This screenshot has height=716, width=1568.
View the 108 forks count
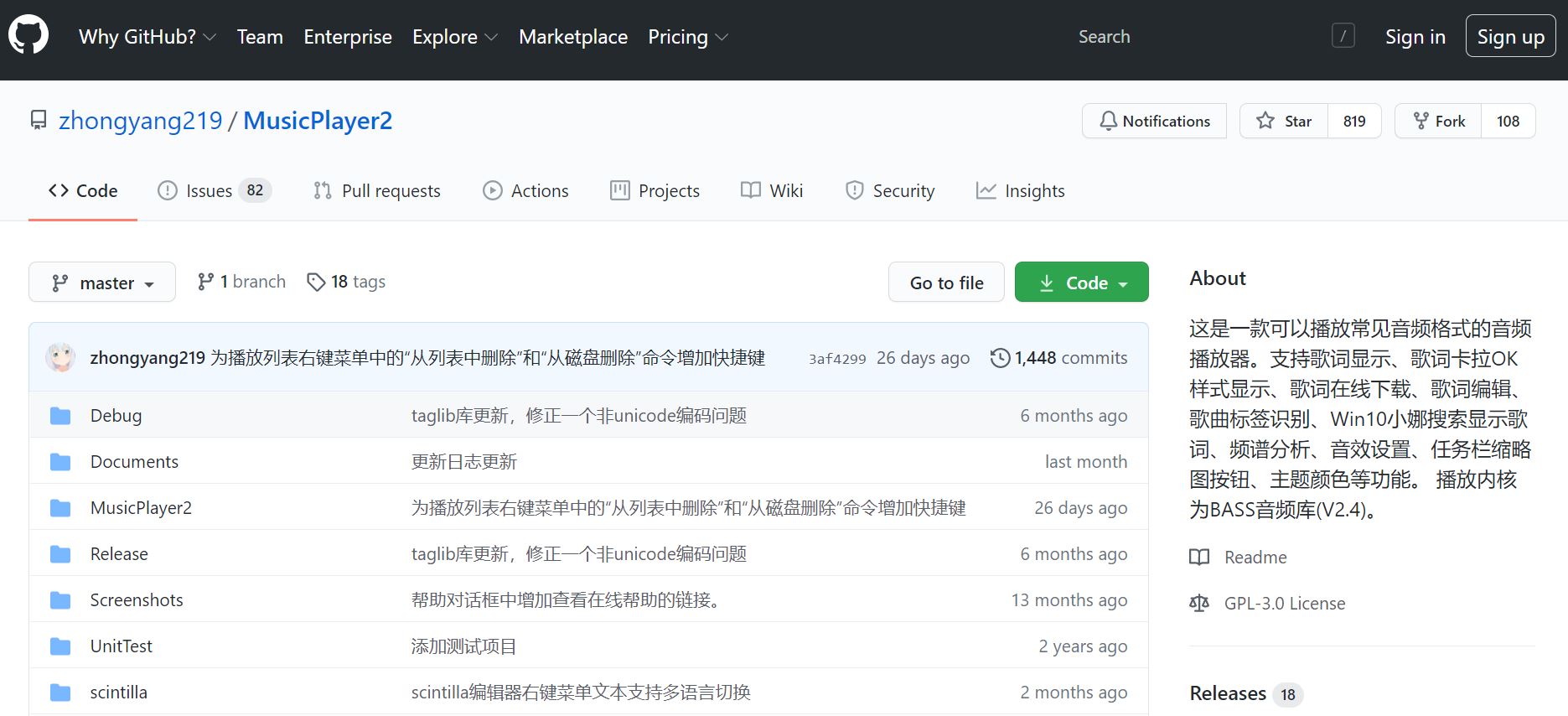(x=1508, y=121)
